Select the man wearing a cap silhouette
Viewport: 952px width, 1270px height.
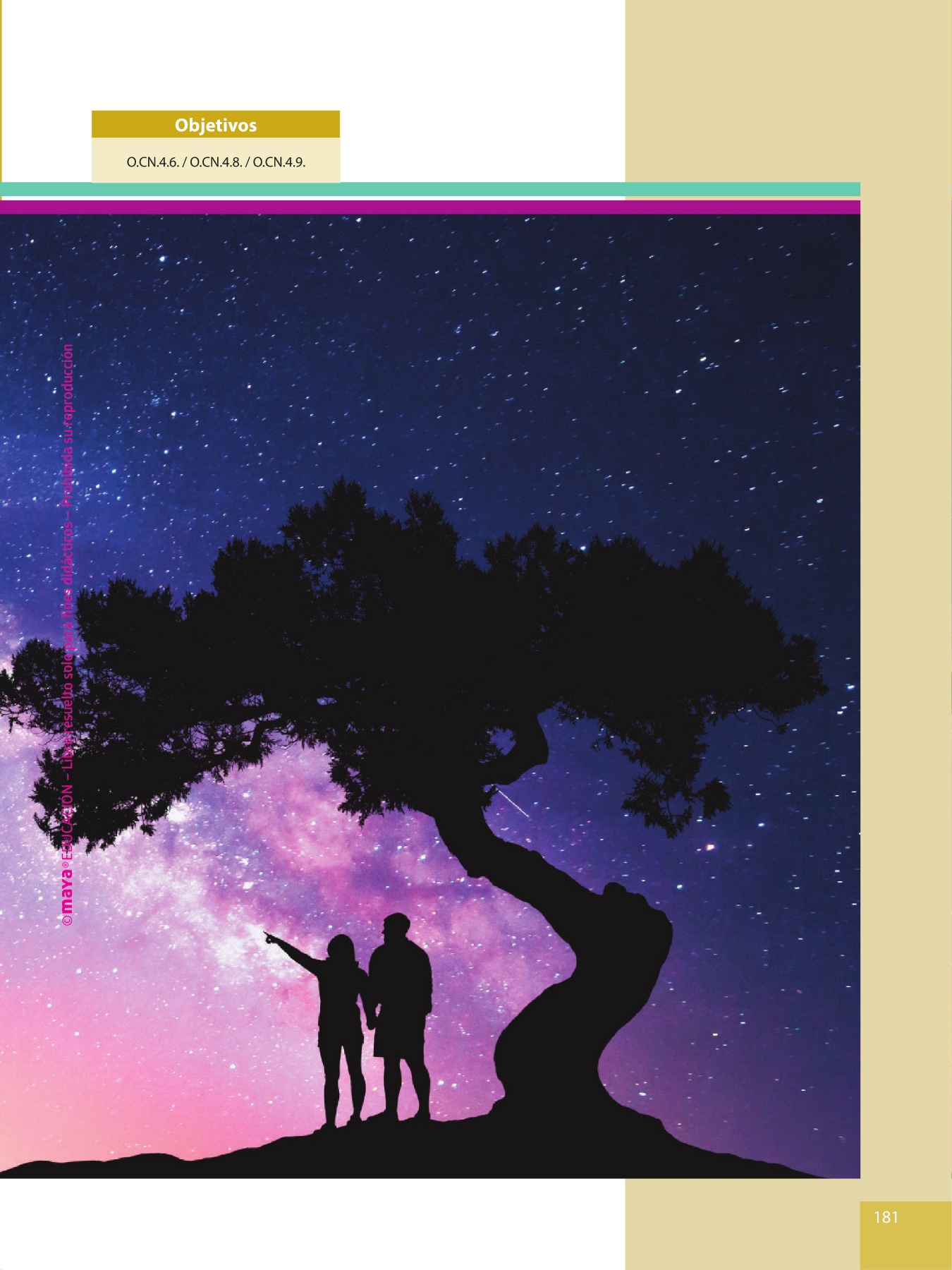click(402, 988)
